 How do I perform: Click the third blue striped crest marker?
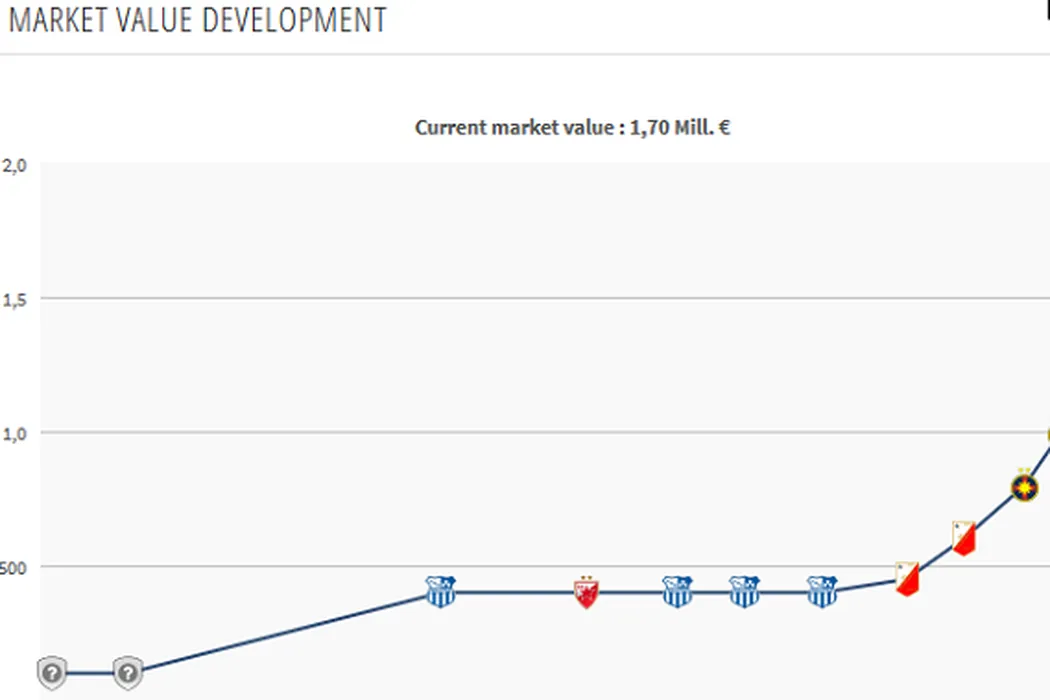[744, 591]
